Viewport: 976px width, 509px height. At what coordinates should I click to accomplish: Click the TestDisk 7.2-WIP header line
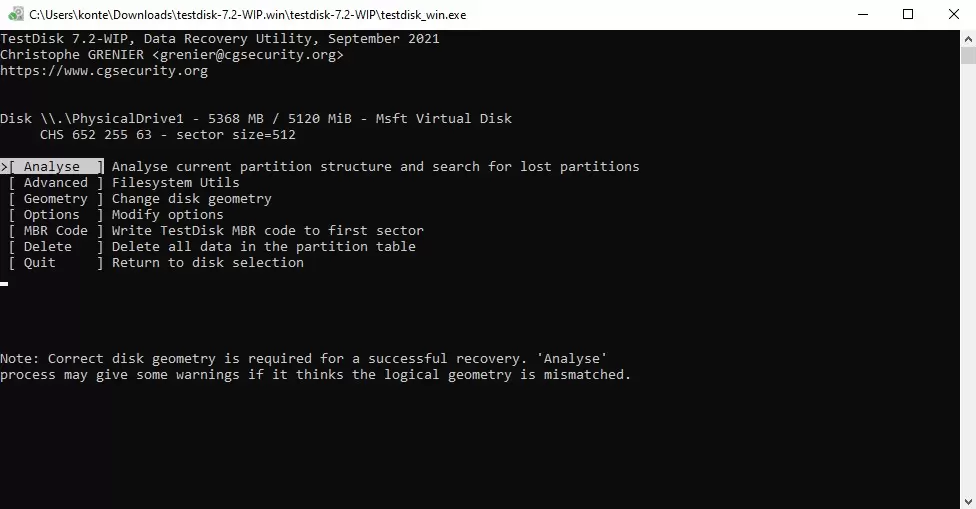coord(220,39)
